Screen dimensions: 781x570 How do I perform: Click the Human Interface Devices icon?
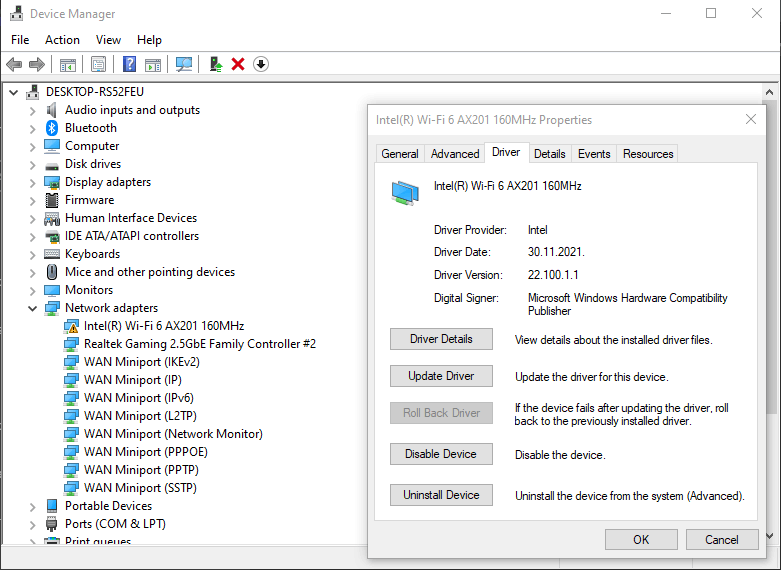pos(52,218)
